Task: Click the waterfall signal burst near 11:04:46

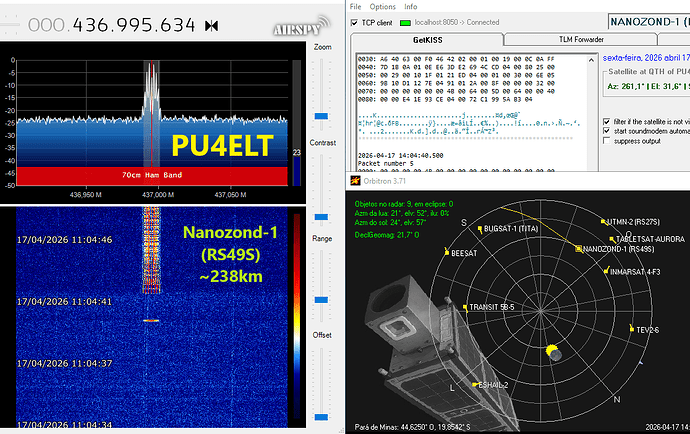Action: click(x=151, y=250)
